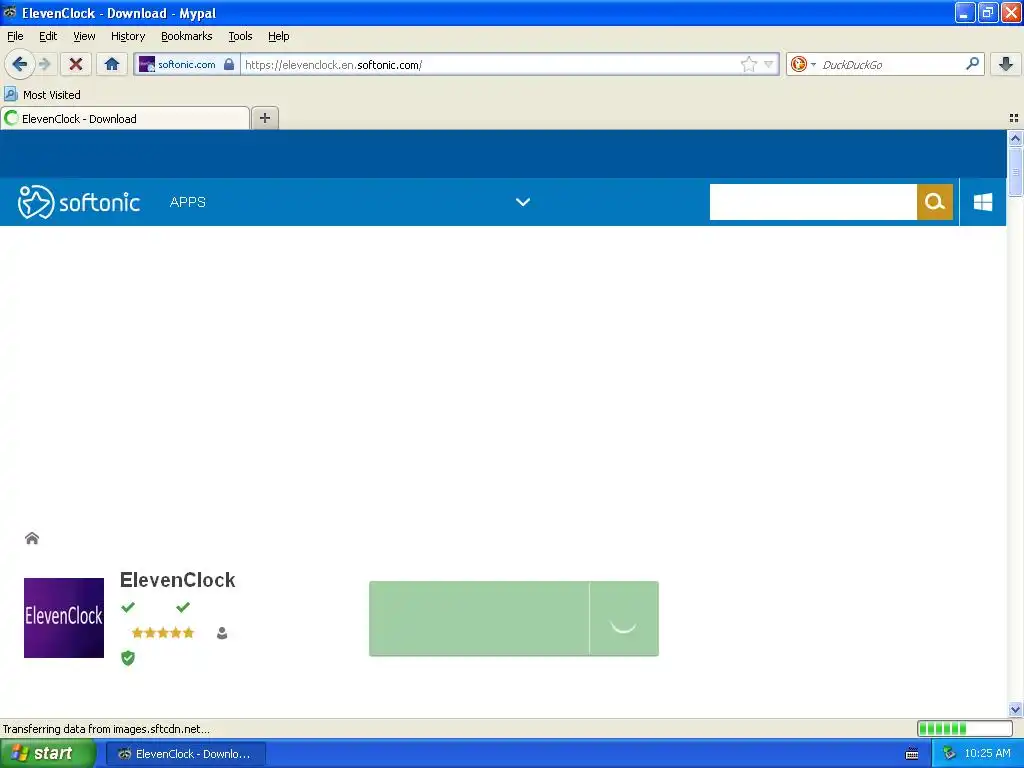Click the breadcrumb home icon
Viewport: 1024px width, 768px height.
pos(32,538)
